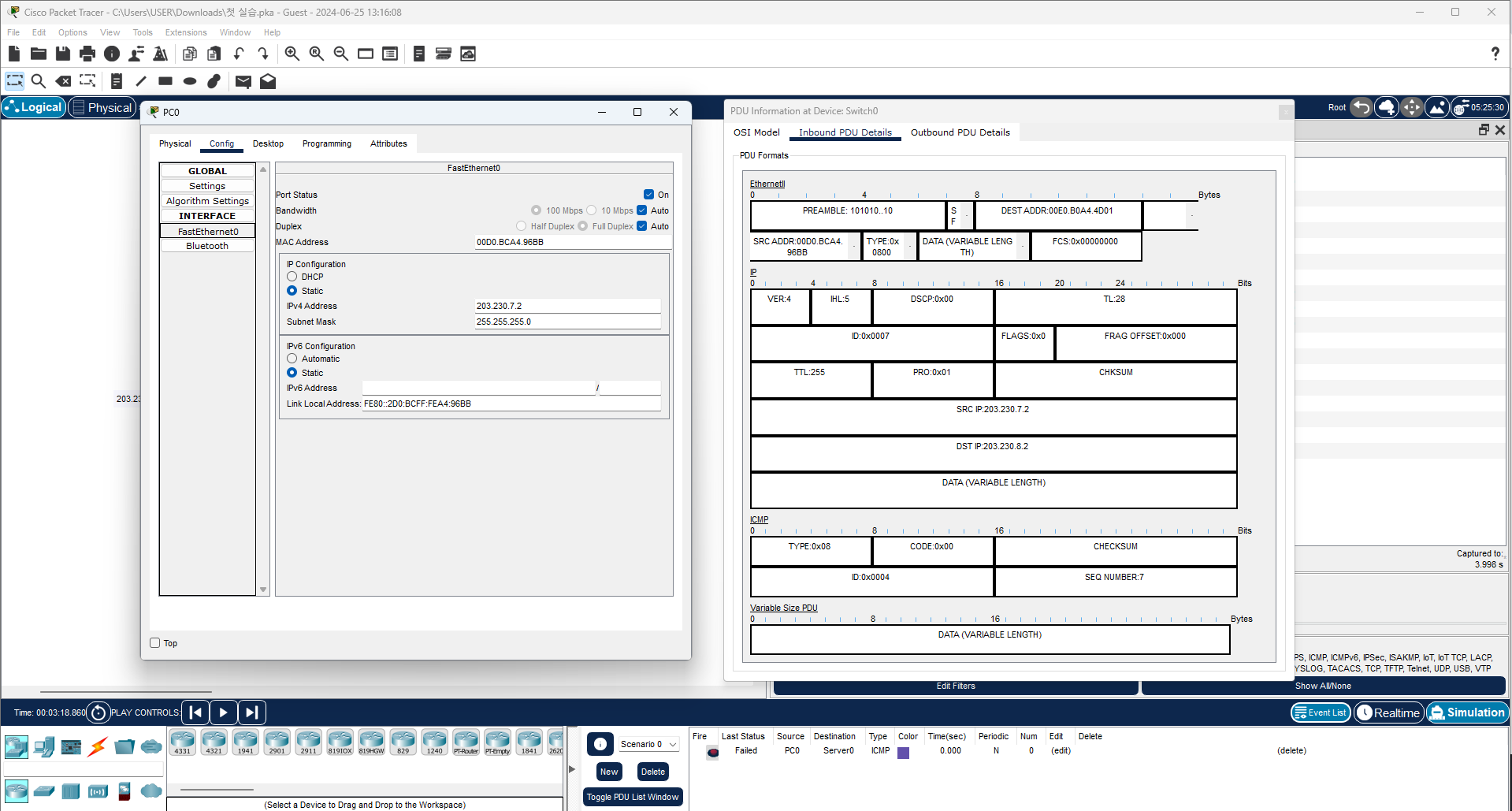Image resolution: width=1512 pixels, height=811 pixels.
Task: Open the Scenario 0 dropdown
Action: [x=648, y=744]
